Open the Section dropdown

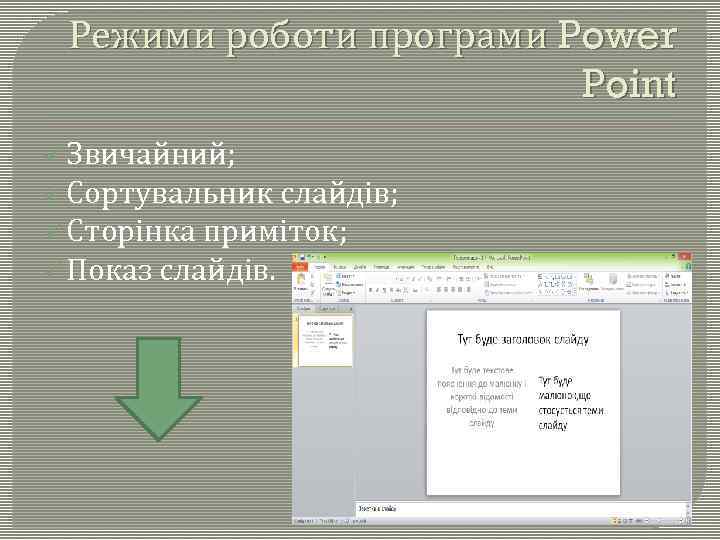347,292
